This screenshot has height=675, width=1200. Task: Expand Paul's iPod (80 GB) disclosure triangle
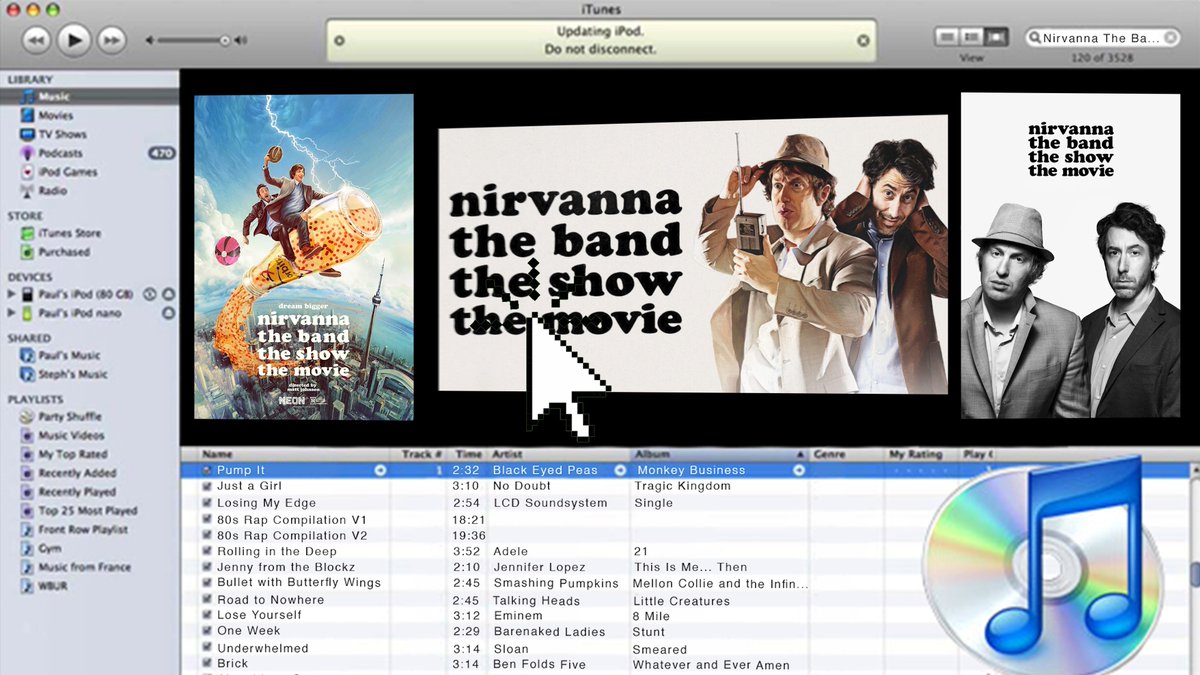tap(11, 294)
